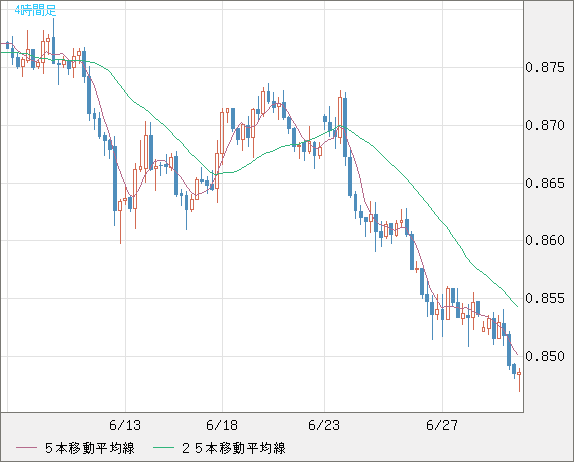
Task: Click the purple 5-bar average legend line
Action: pos(26,448)
